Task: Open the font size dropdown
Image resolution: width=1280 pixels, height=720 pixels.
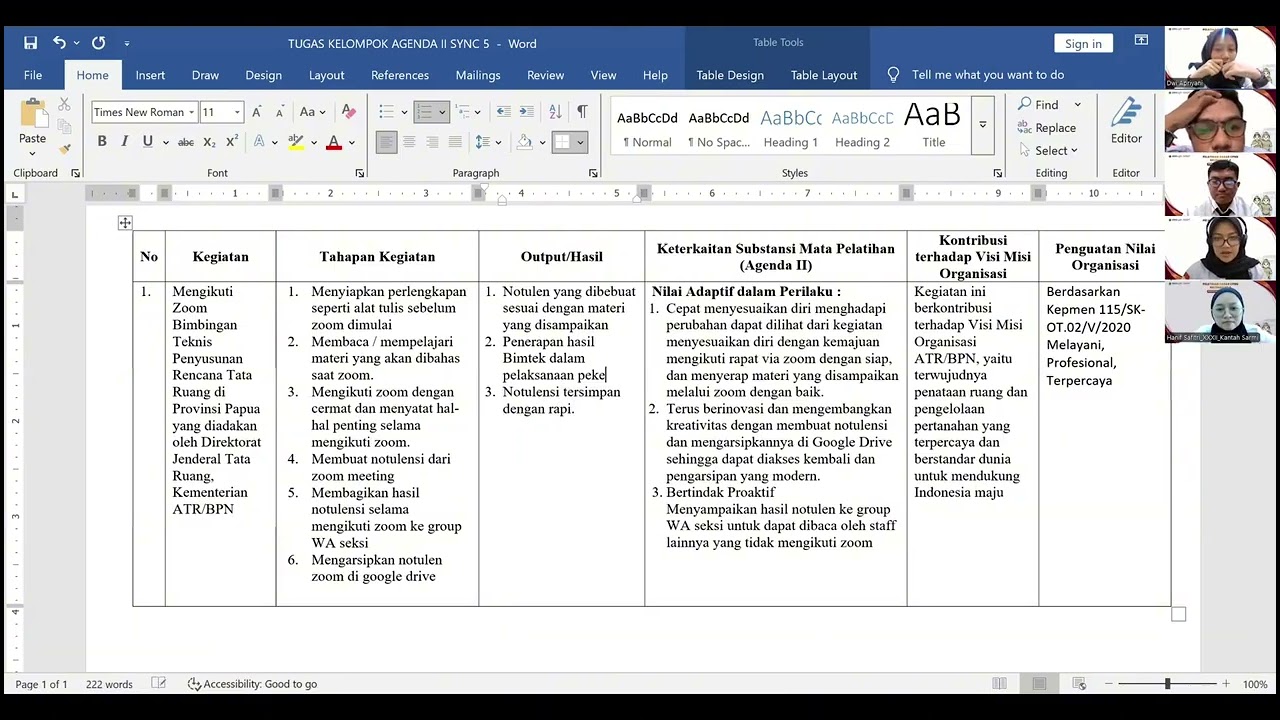Action: click(x=237, y=113)
